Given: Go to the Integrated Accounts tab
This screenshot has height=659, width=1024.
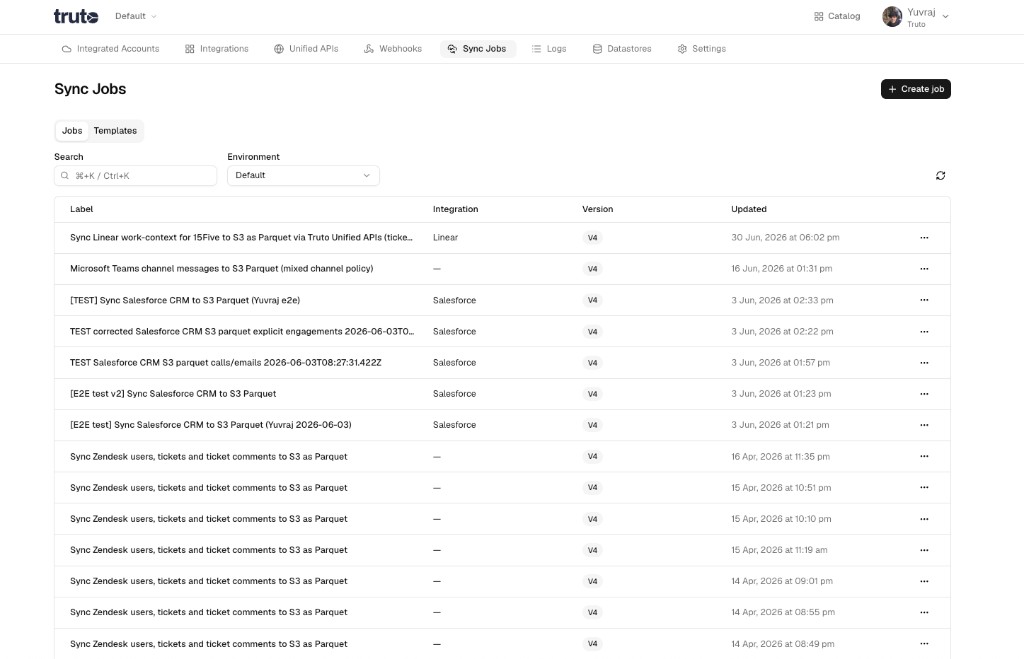Looking at the screenshot, I should point(110,49).
